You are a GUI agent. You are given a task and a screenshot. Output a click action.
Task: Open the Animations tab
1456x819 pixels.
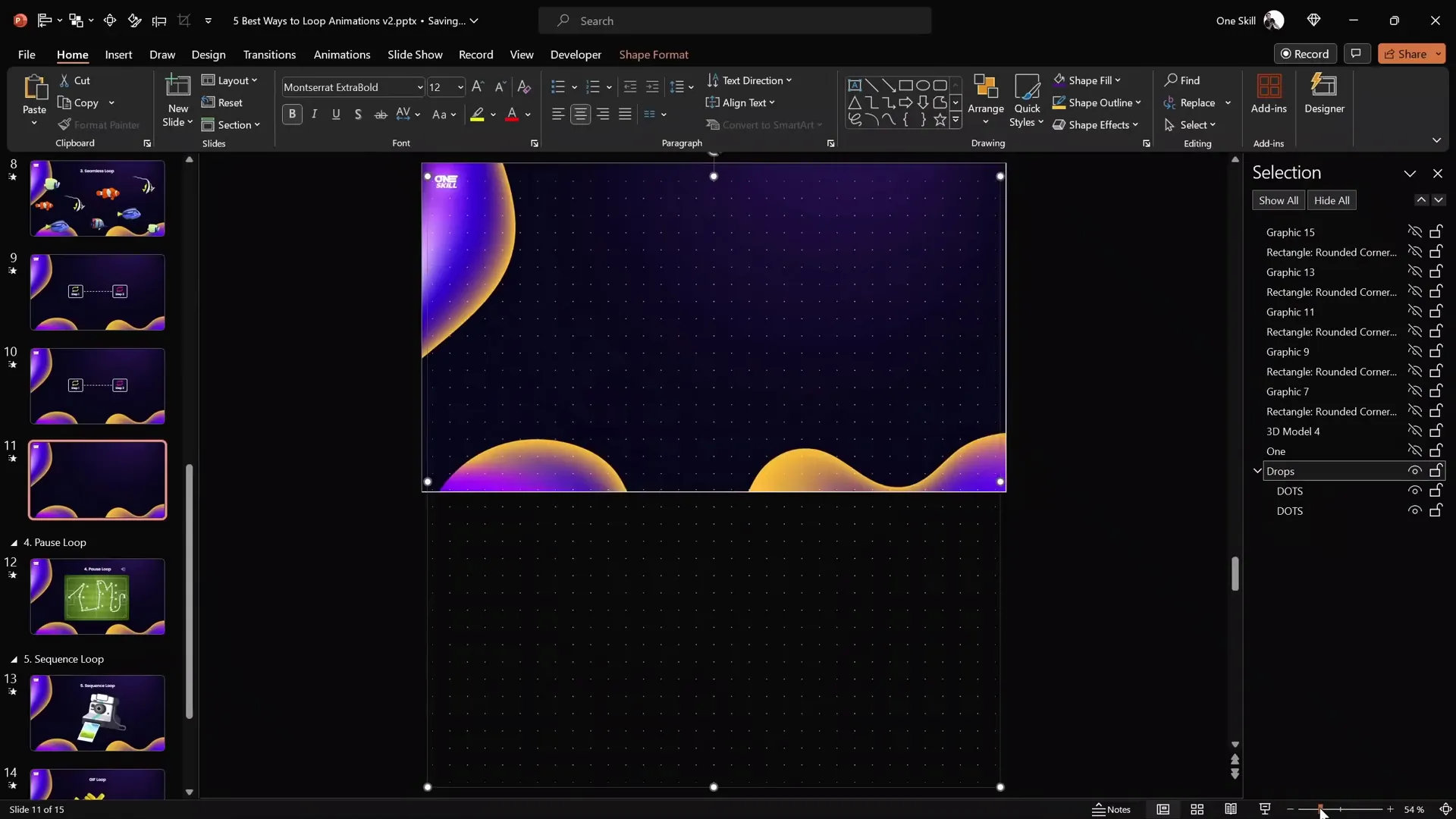pos(342,55)
